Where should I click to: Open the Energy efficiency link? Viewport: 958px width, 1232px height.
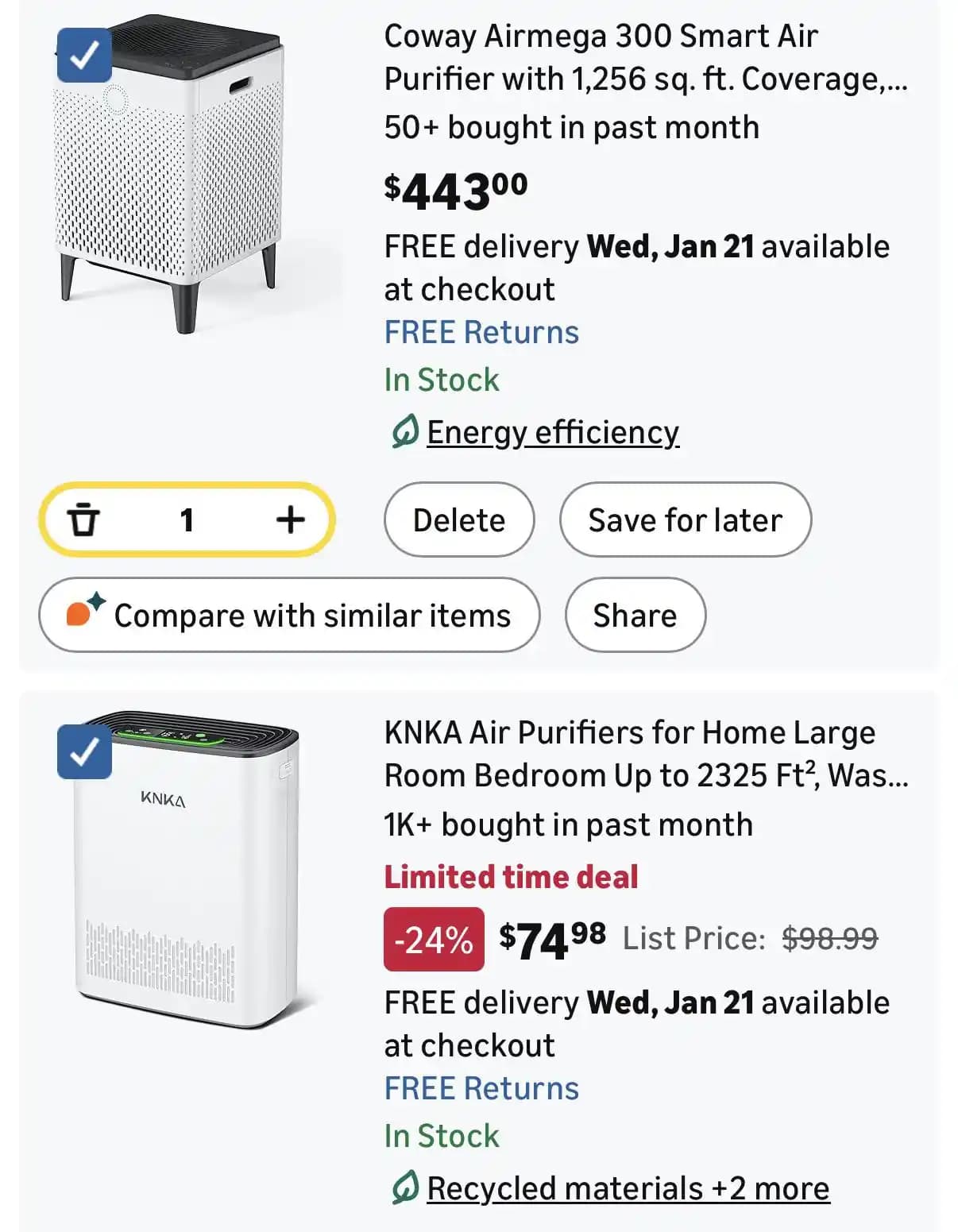point(553,432)
